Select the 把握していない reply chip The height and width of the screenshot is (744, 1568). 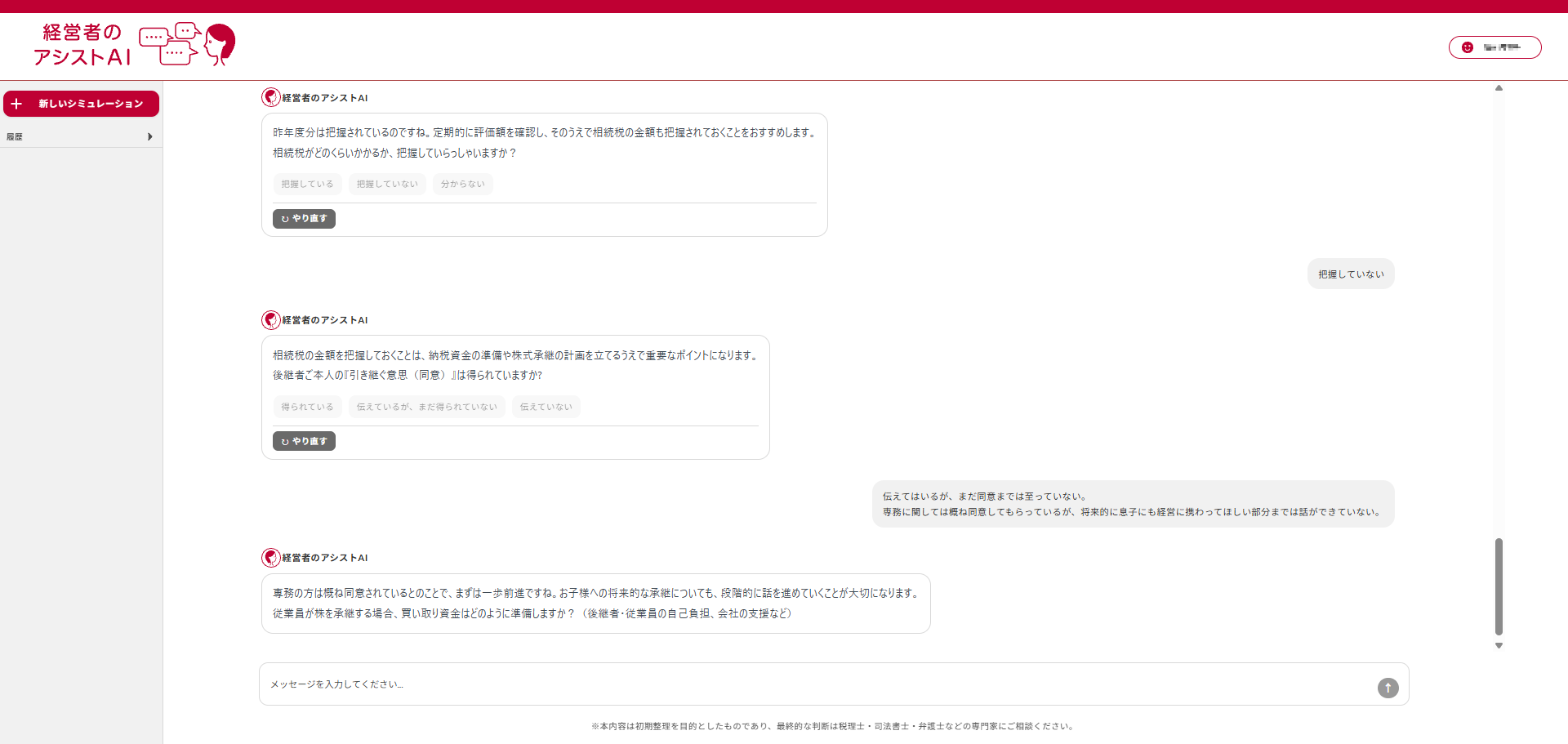pyautogui.click(x=387, y=185)
